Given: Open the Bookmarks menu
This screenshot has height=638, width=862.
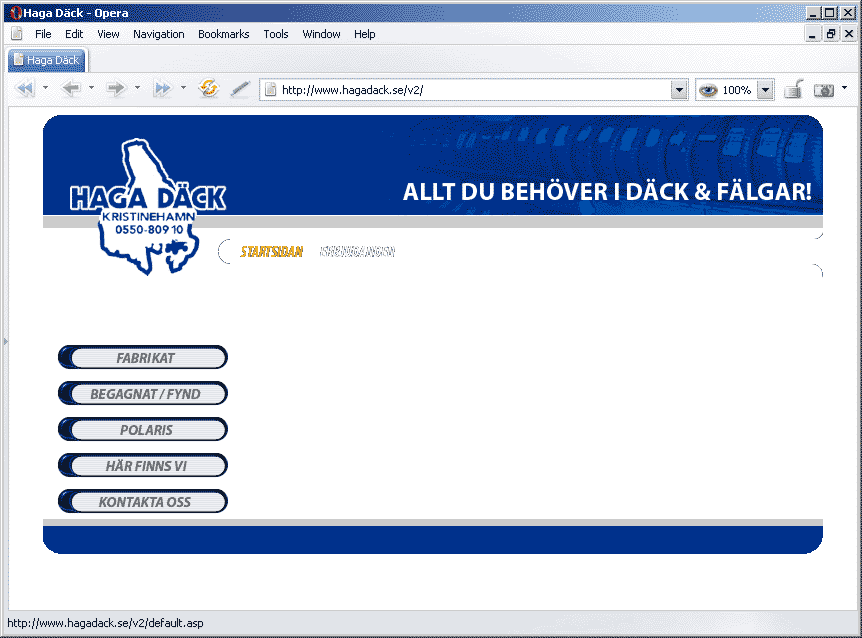Looking at the screenshot, I should (x=223, y=34).
